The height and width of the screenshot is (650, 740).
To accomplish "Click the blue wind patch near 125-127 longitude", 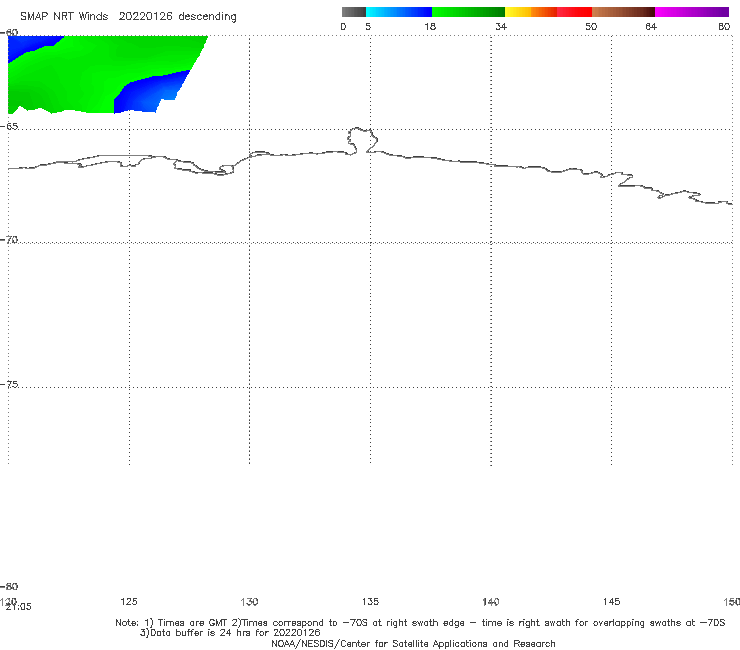I will [x=149, y=93].
